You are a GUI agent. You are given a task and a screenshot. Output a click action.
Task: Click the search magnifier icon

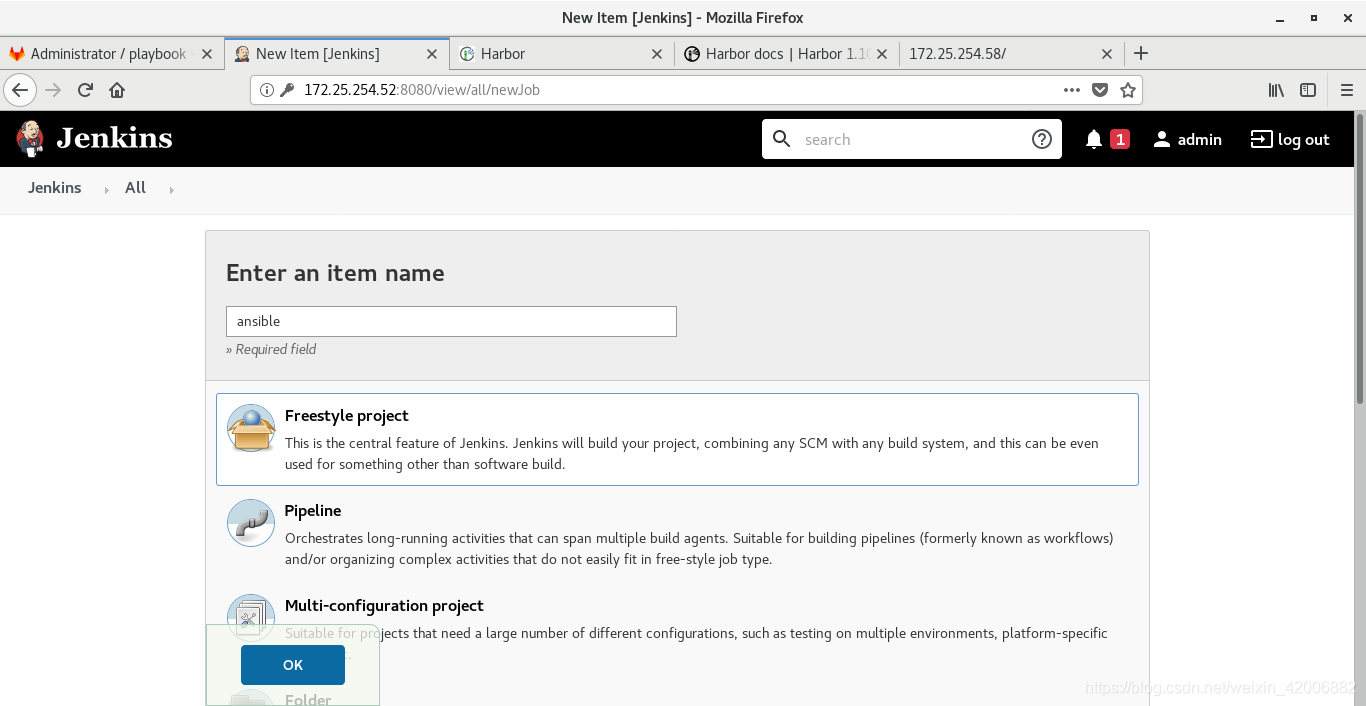pos(782,139)
